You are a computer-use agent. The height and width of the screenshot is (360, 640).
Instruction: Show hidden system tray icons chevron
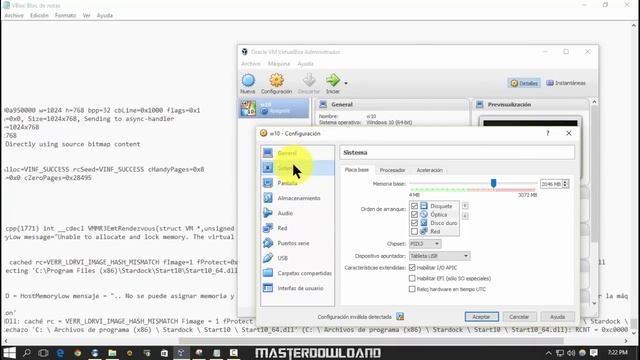point(548,353)
